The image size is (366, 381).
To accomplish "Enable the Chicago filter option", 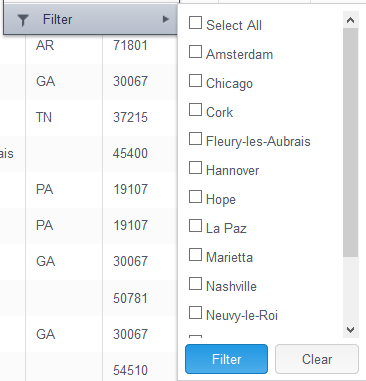I will point(195,81).
